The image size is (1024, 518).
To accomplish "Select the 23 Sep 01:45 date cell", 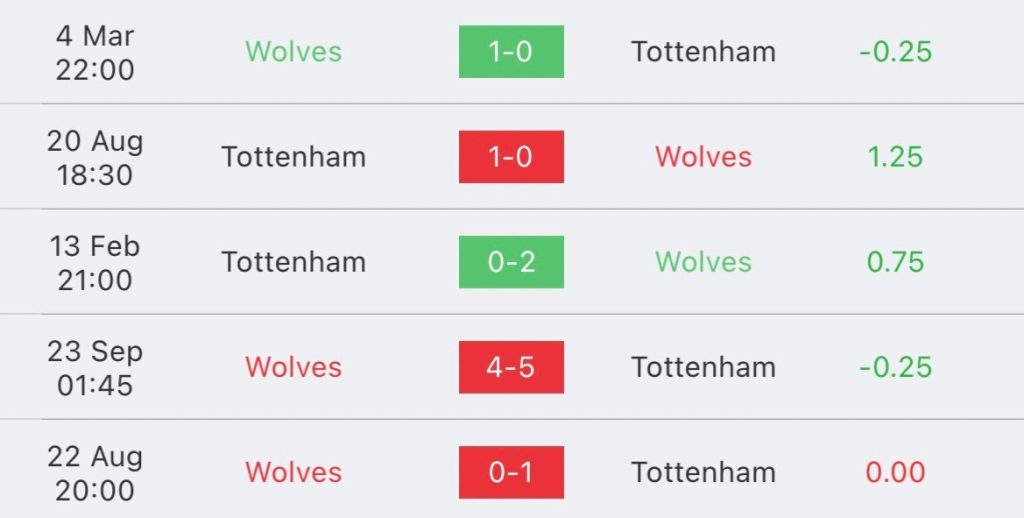I will click(x=95, y=367).
